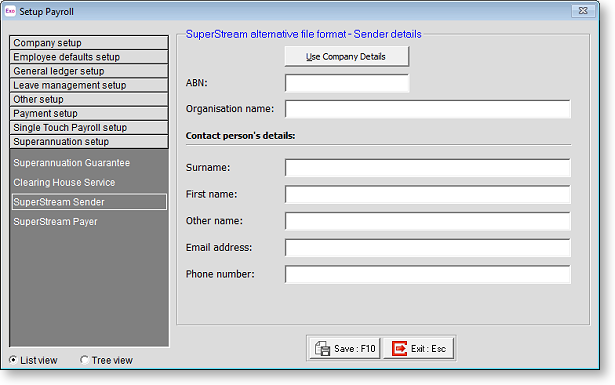Expand the Employee defaults setup section

click(89, 57)
